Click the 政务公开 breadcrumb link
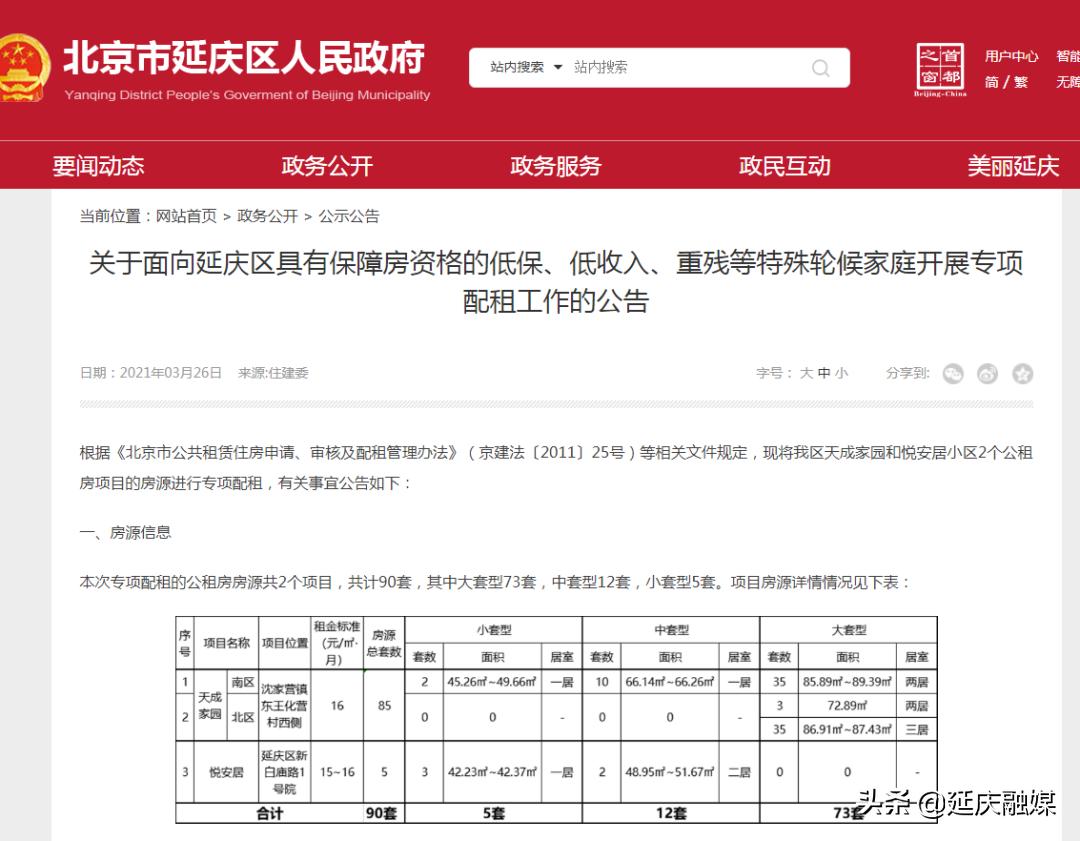1080x841 pixels. pyautogui.click(x=267, y=216)
